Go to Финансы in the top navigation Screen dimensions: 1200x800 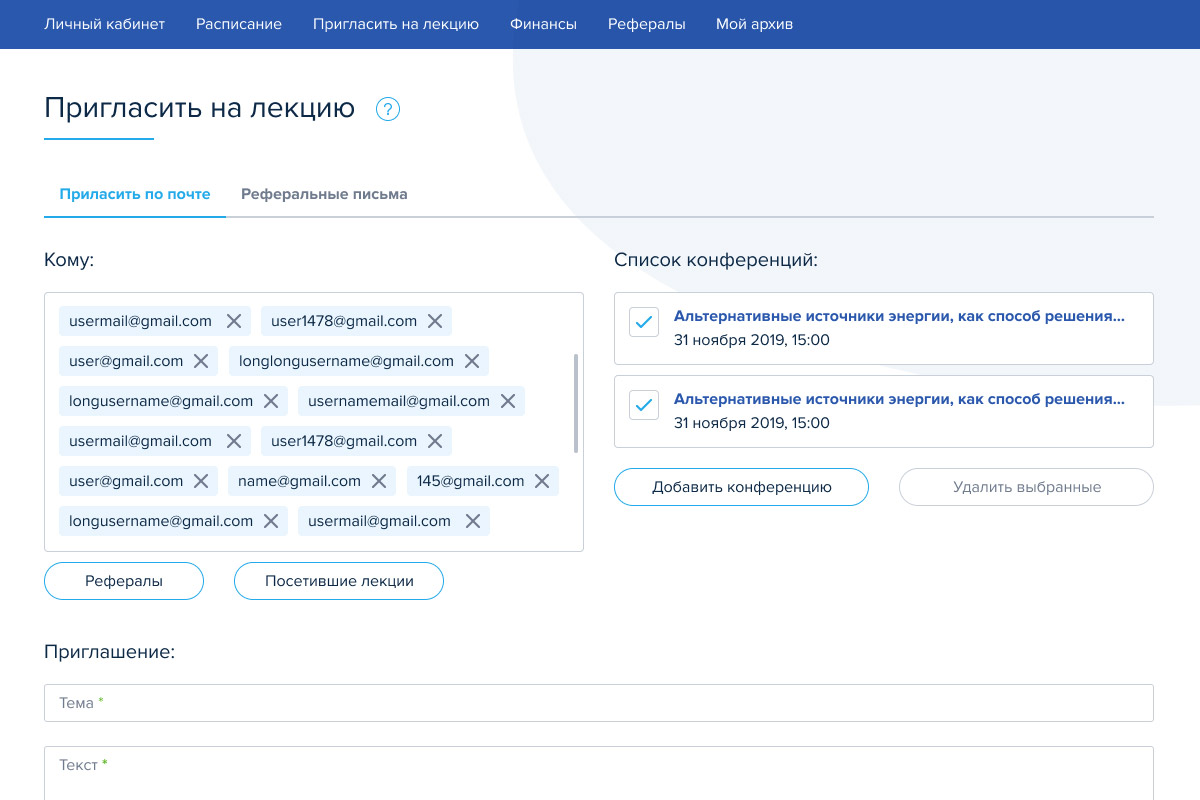point(543,24)
